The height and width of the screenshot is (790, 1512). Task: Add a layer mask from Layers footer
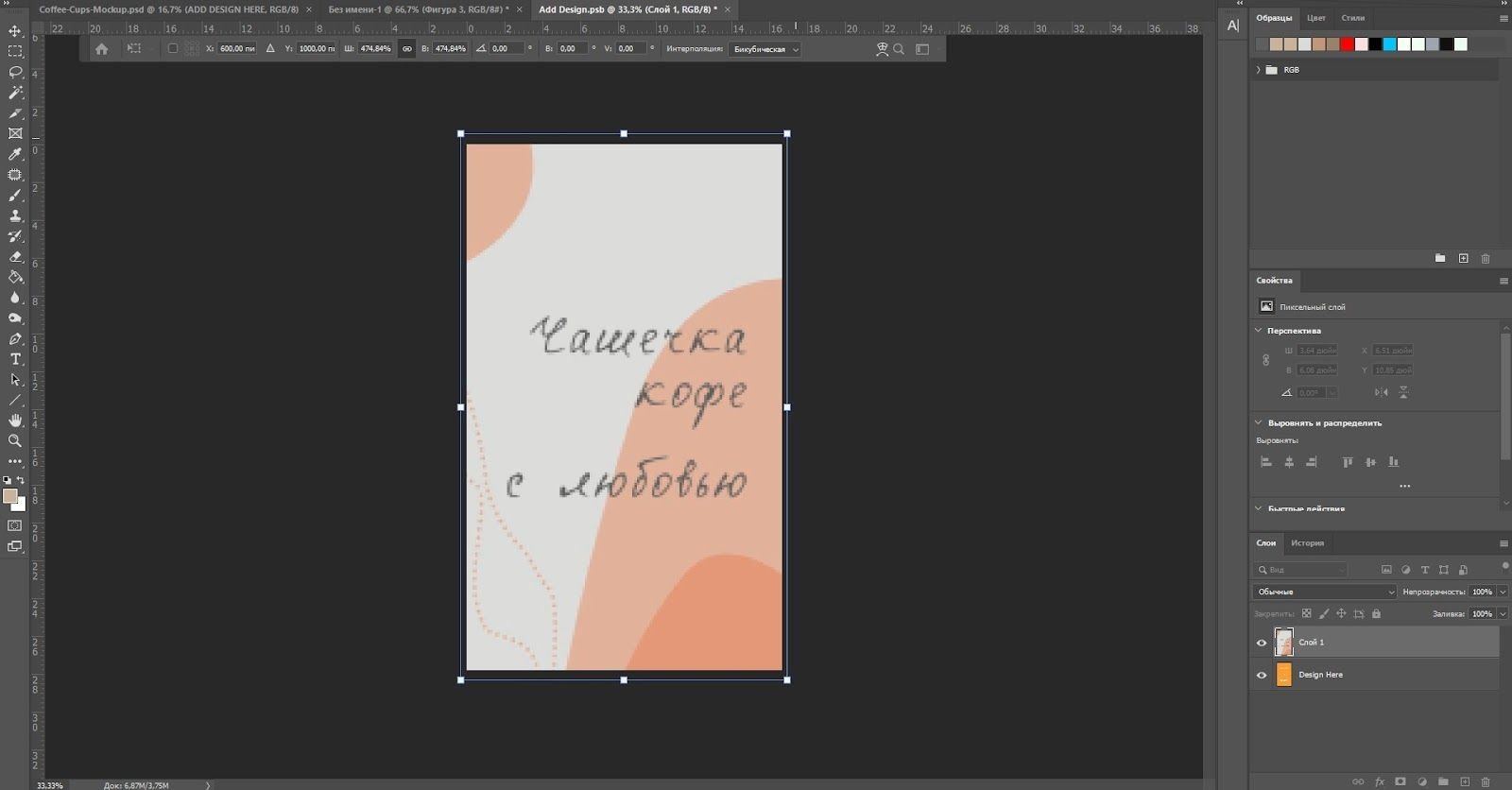pyautogui.click(x=1400, y=781)
